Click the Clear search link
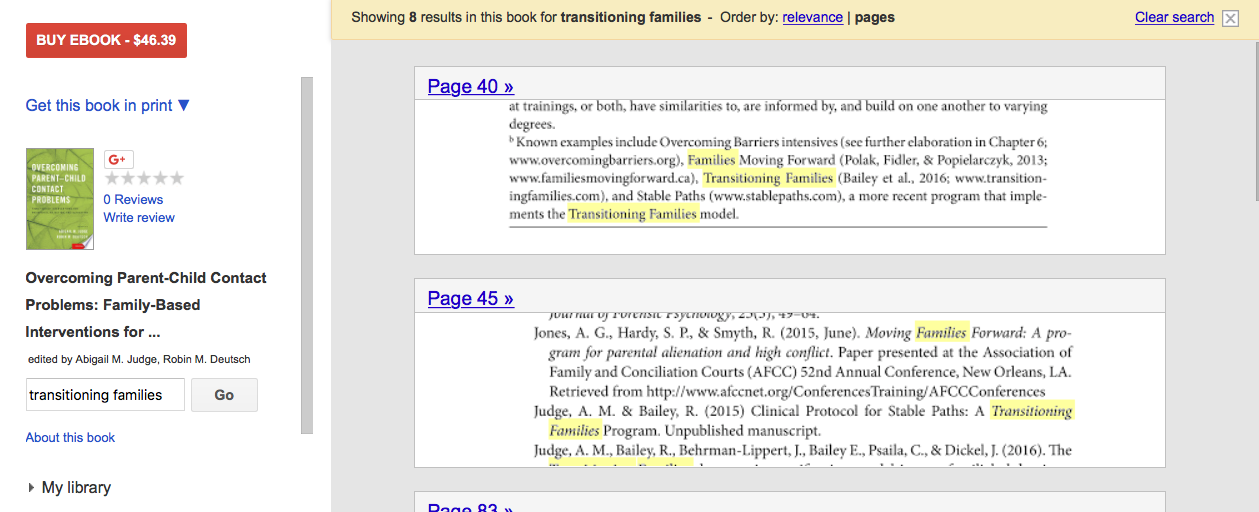This screenshot has width=1259, height=512. click(1174, 17)
